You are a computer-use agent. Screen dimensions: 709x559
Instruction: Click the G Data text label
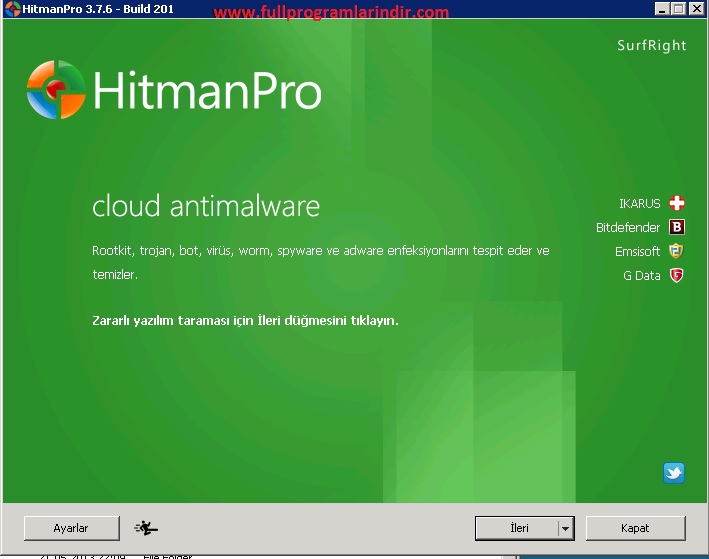coord(641,276)
